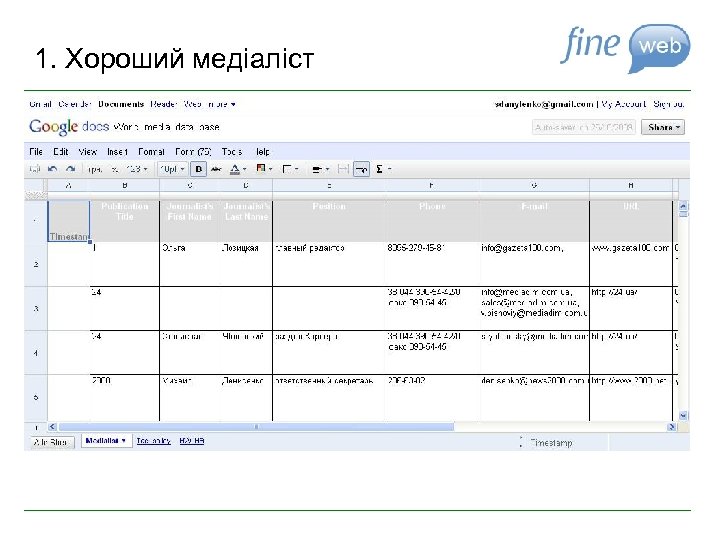Screen dimensions: 720x540
Task: Open the text color picker
Action: point(237,169)
